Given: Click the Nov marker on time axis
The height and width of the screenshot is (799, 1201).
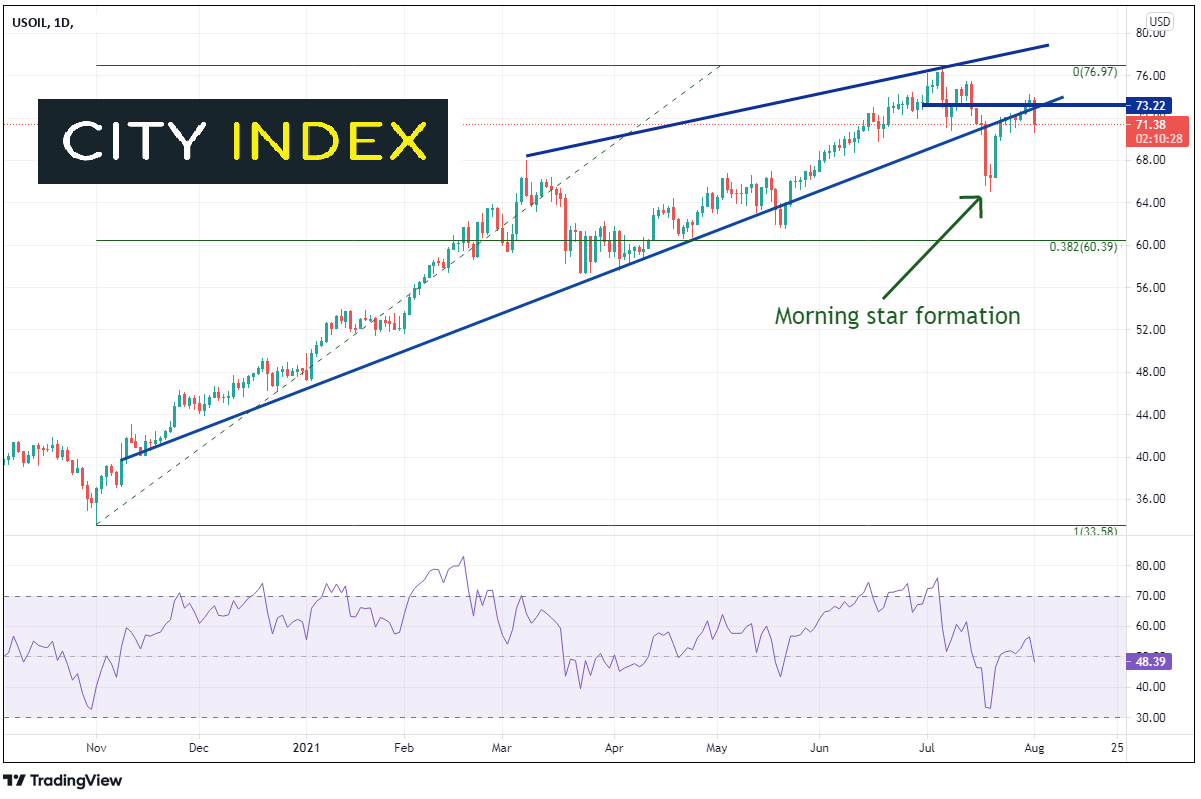Looking at the screenshot, I should [x=96, y=747].
